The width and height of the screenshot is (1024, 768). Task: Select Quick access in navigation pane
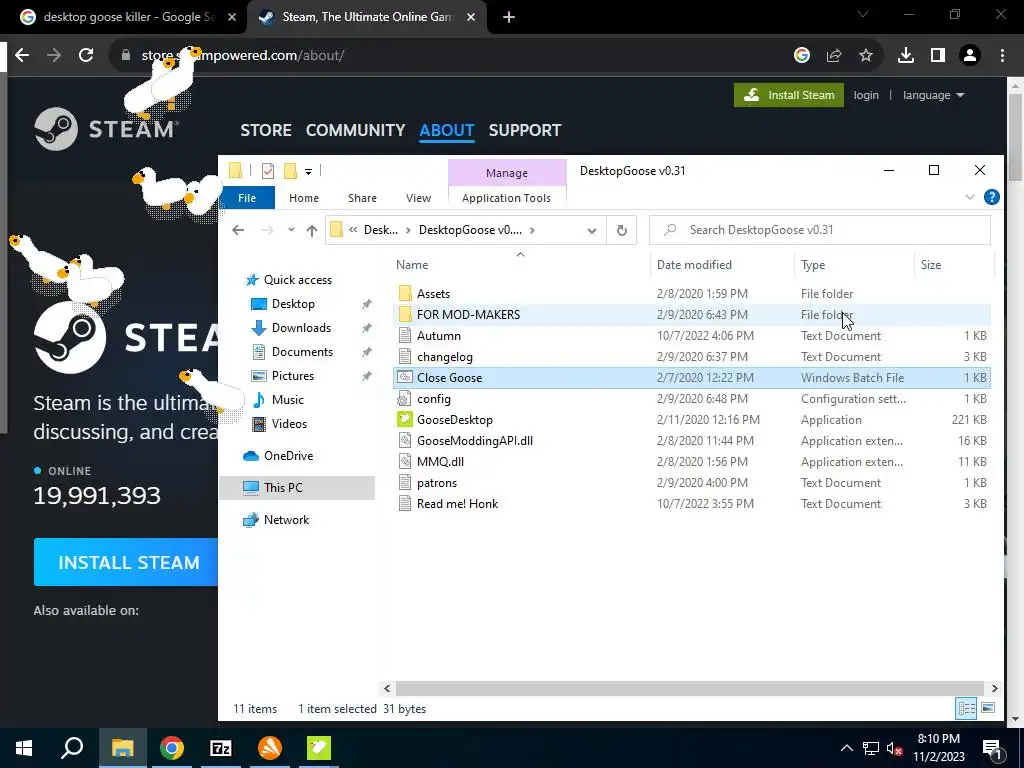pos(298,280)
